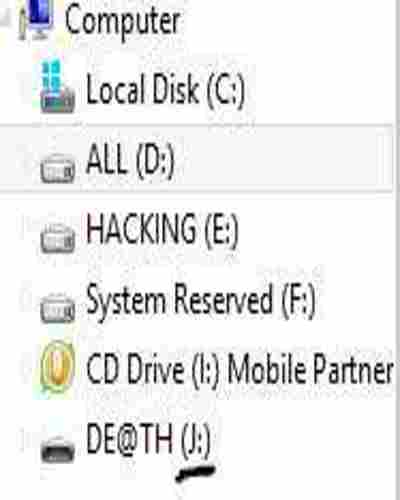Click the black underline mark beneath (J:)
The width and height of the screenshot is (400, 500).
[x=195, y=473]
